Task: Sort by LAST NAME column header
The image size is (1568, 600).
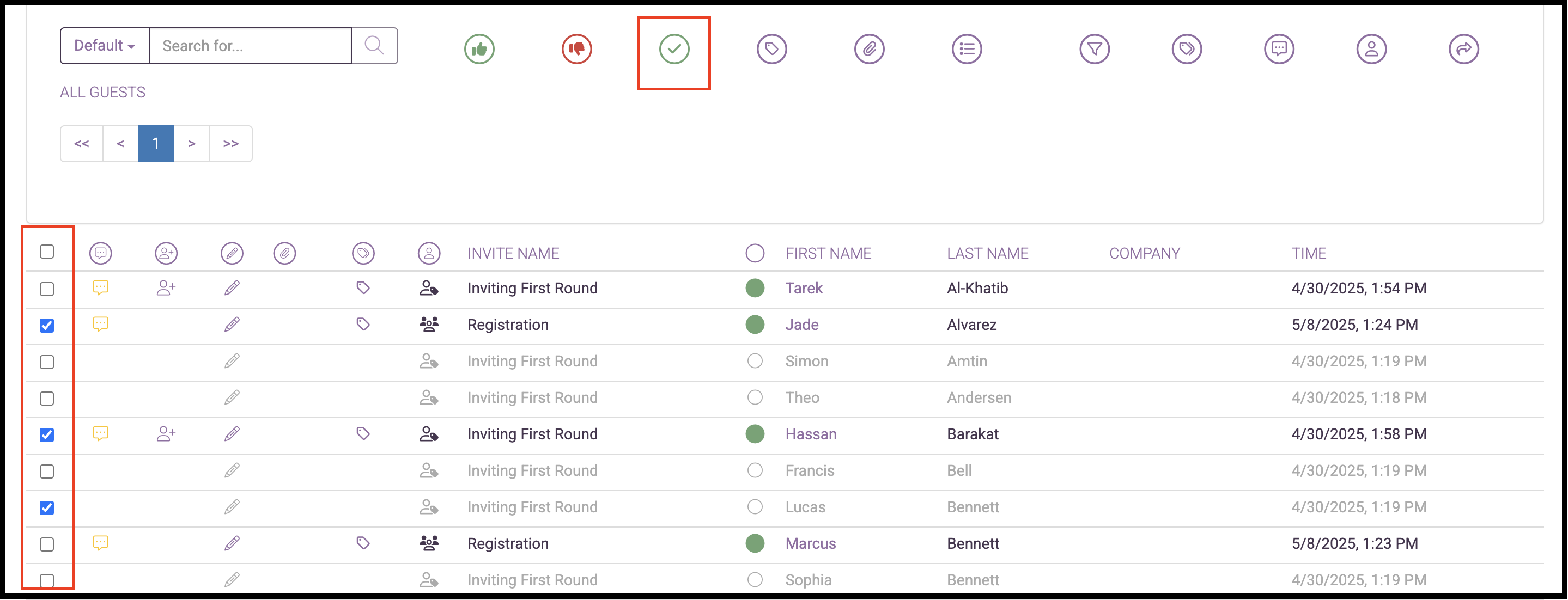Action: (x=987, y=253)
